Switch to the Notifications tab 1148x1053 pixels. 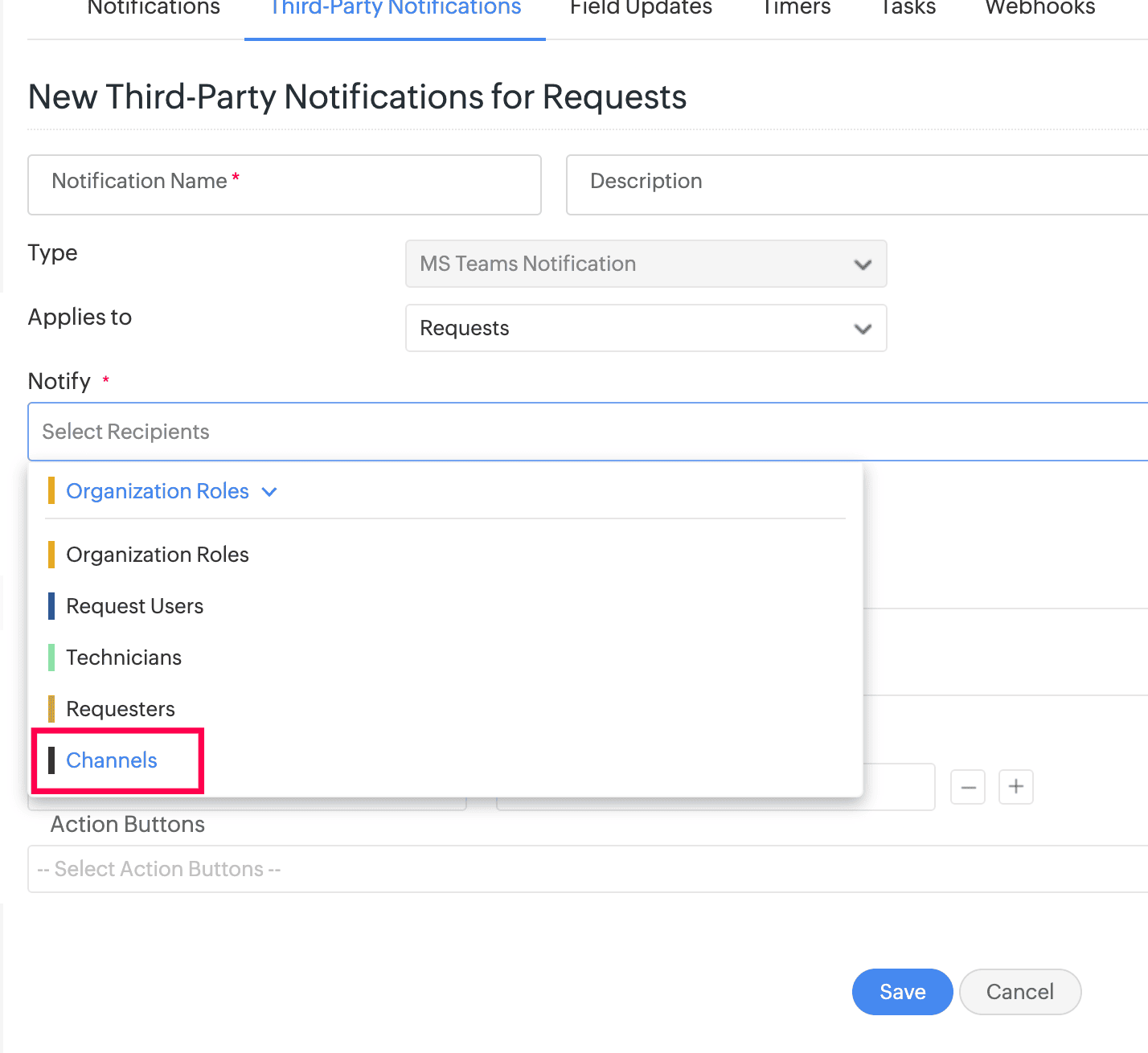(154, 8)
